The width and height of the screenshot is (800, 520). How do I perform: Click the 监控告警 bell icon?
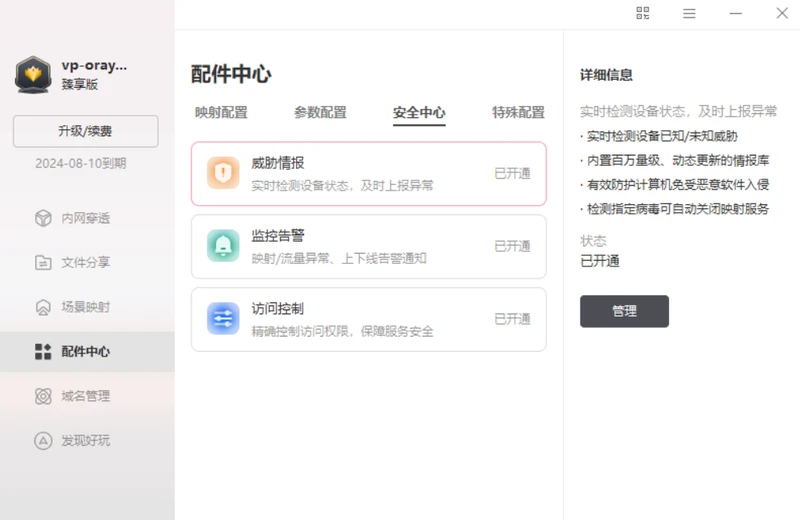point(223,245)
